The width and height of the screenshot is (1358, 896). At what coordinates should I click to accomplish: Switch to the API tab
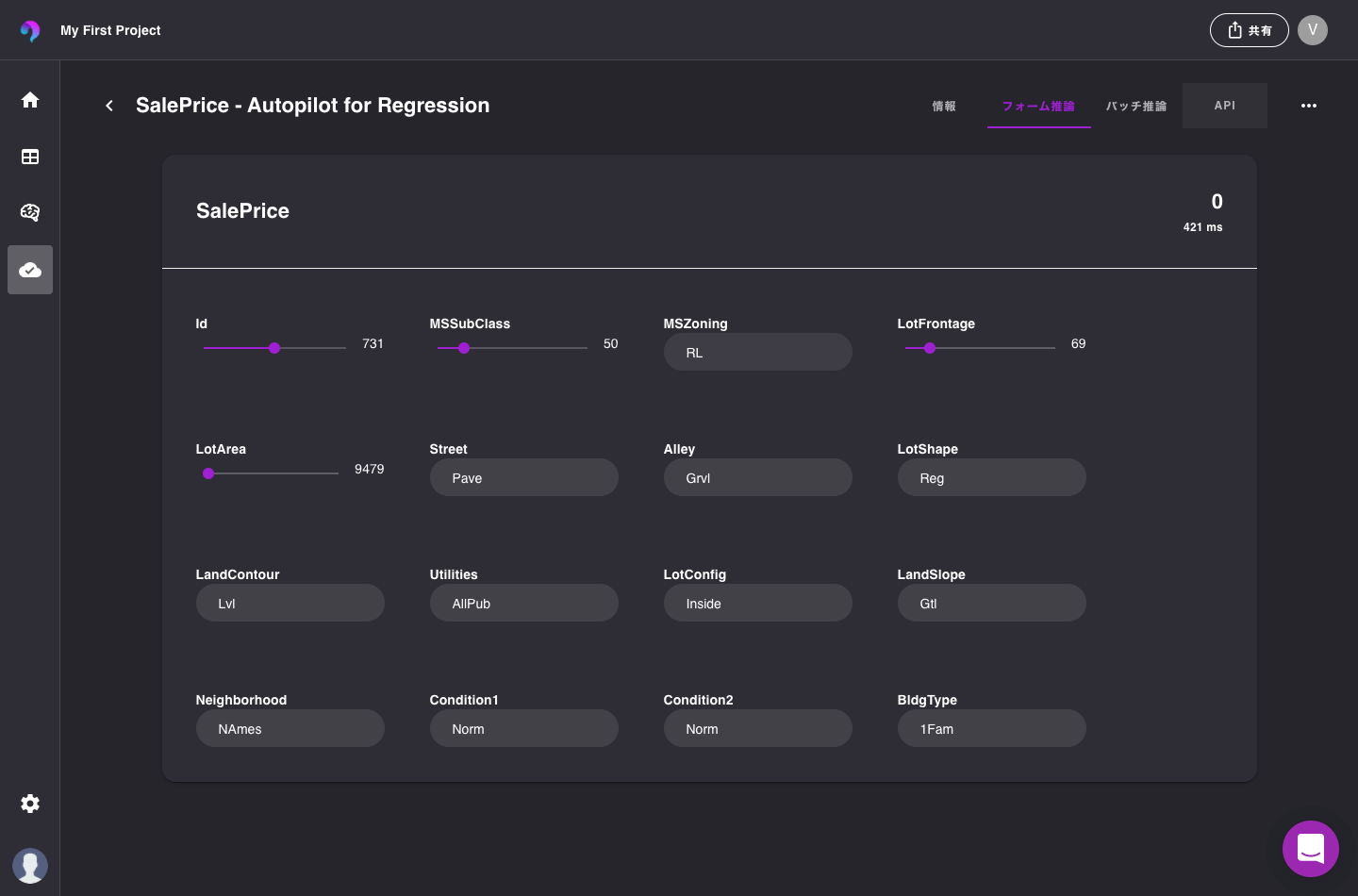[x=1224, y=106]
